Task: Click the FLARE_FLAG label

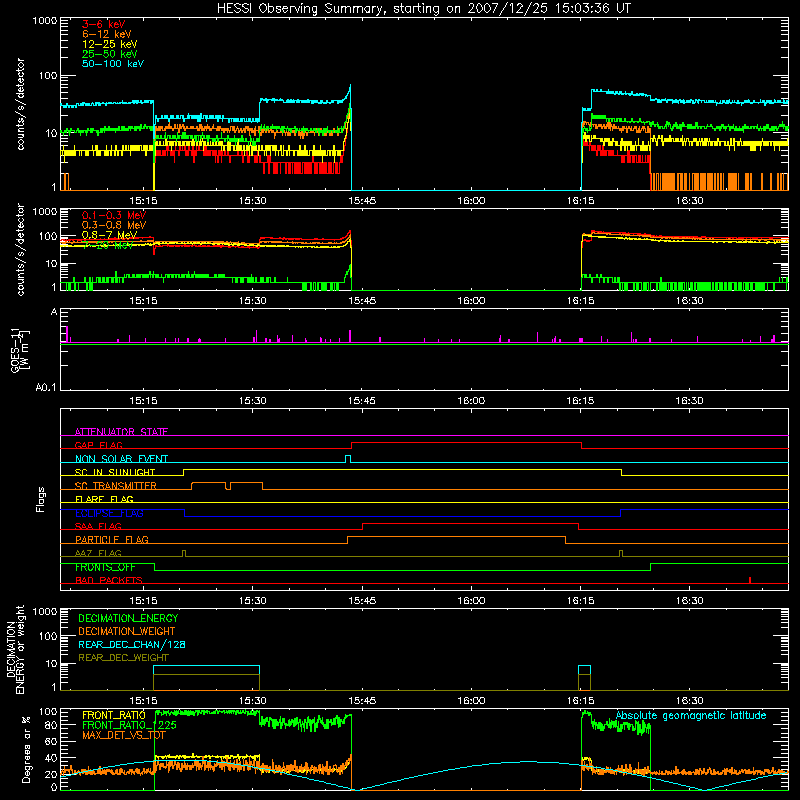Action: [x=104, y=499]
